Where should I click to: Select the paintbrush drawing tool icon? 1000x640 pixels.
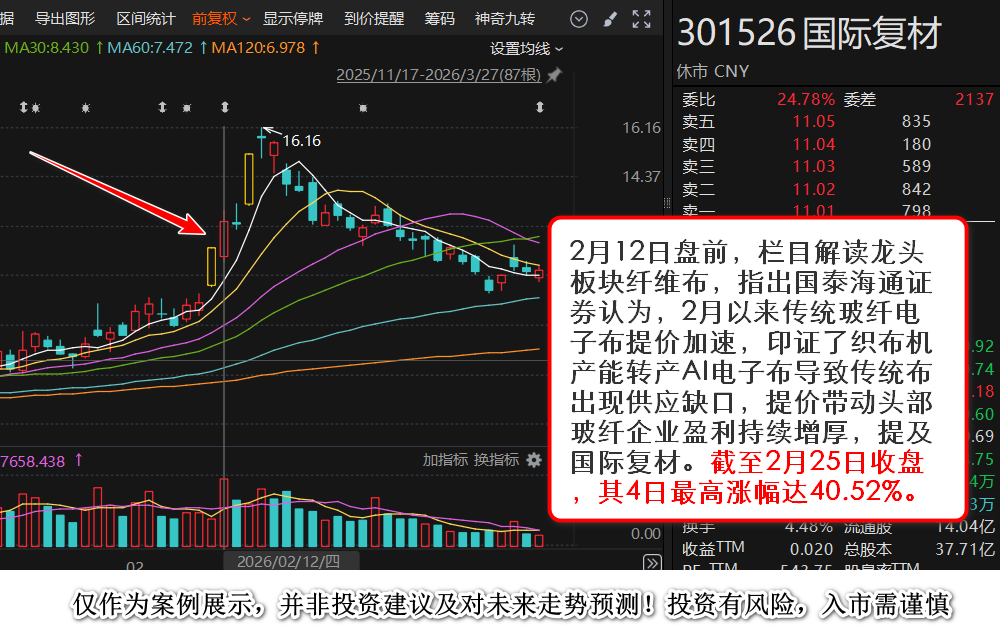pyautogui.click(x=610, y=19)
